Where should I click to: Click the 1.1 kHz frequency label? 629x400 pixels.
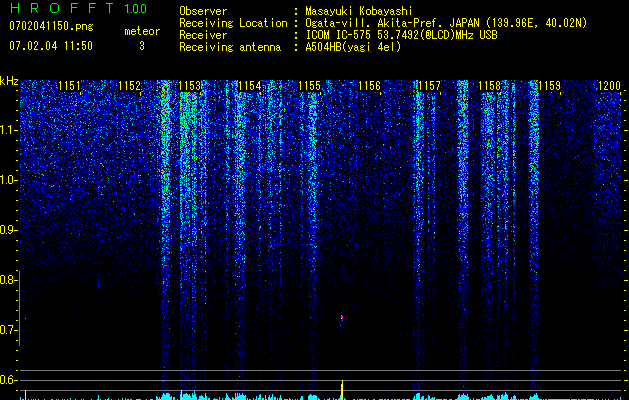[x=9, y=130]
